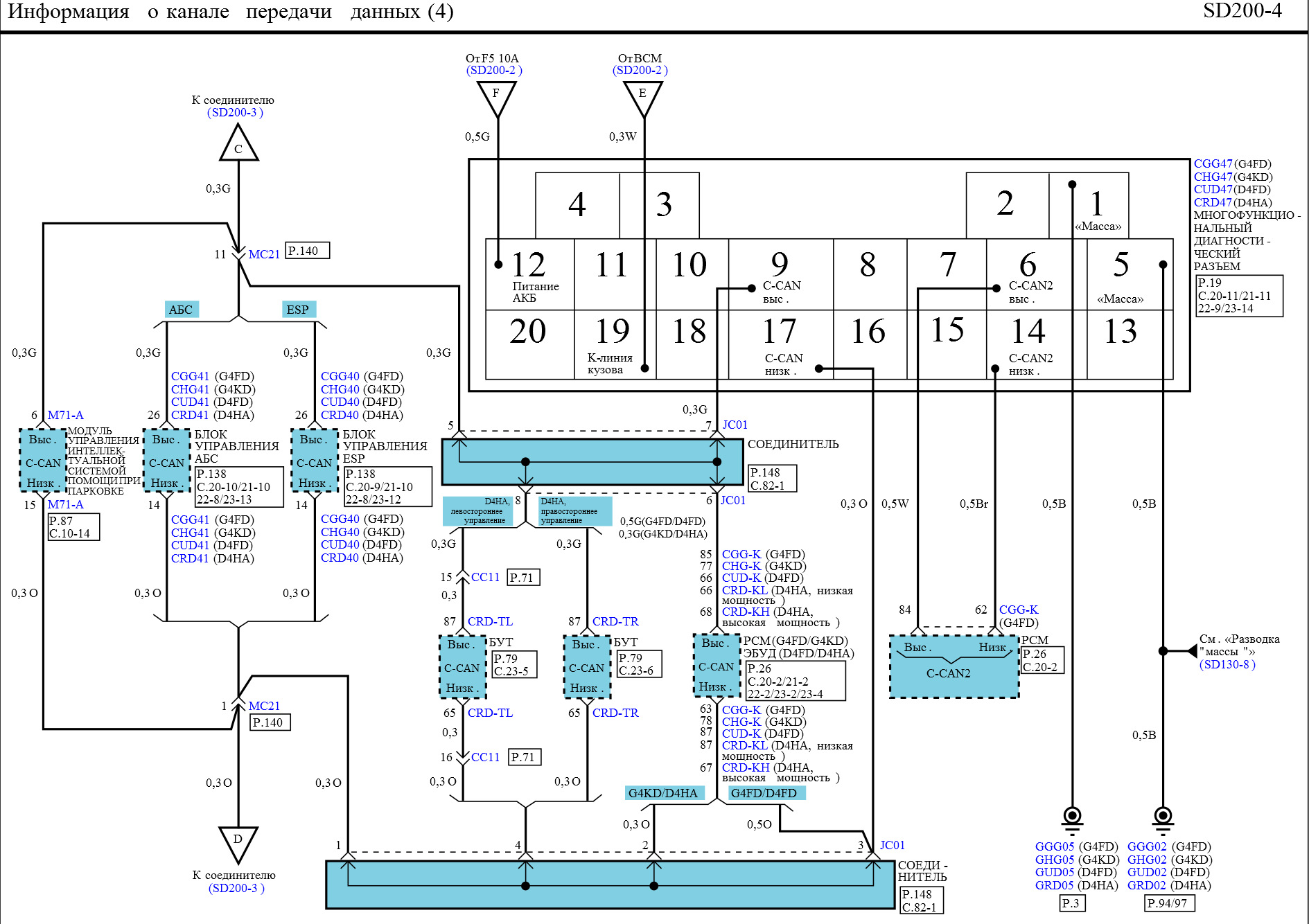Open the CRD47 connector link

[x=1213, y=202]
